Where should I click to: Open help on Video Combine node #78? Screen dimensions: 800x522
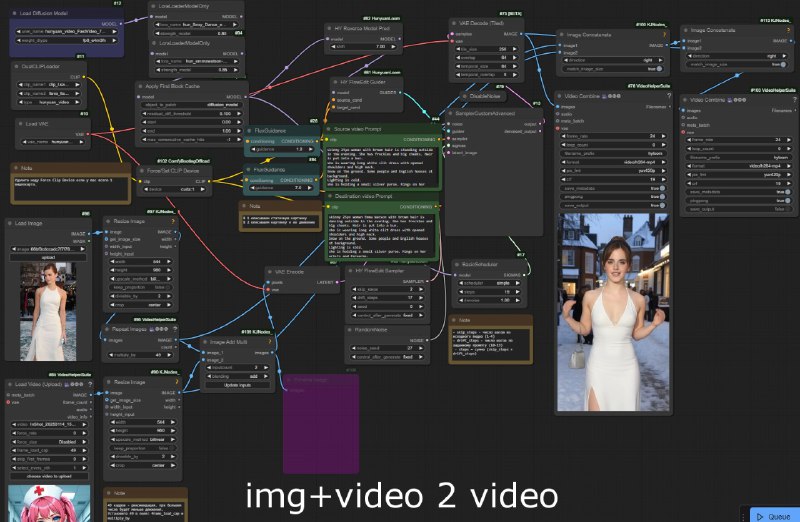coord(669,96)
